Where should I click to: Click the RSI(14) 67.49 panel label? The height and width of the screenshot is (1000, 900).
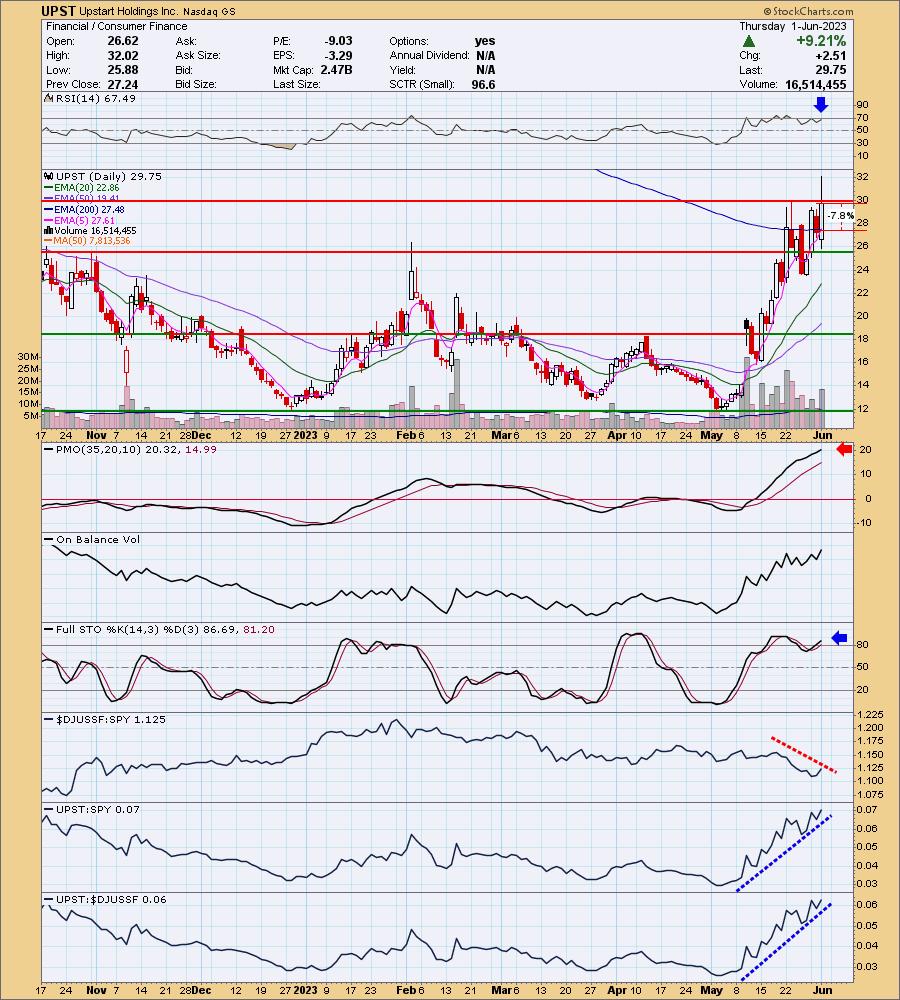click(95, 98)
